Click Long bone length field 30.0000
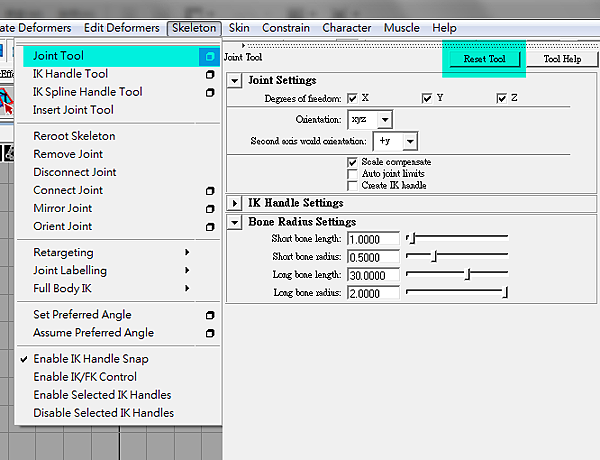The width and height of the screenshot is (600, 460). pyautogui.click(x=373, y=275)
